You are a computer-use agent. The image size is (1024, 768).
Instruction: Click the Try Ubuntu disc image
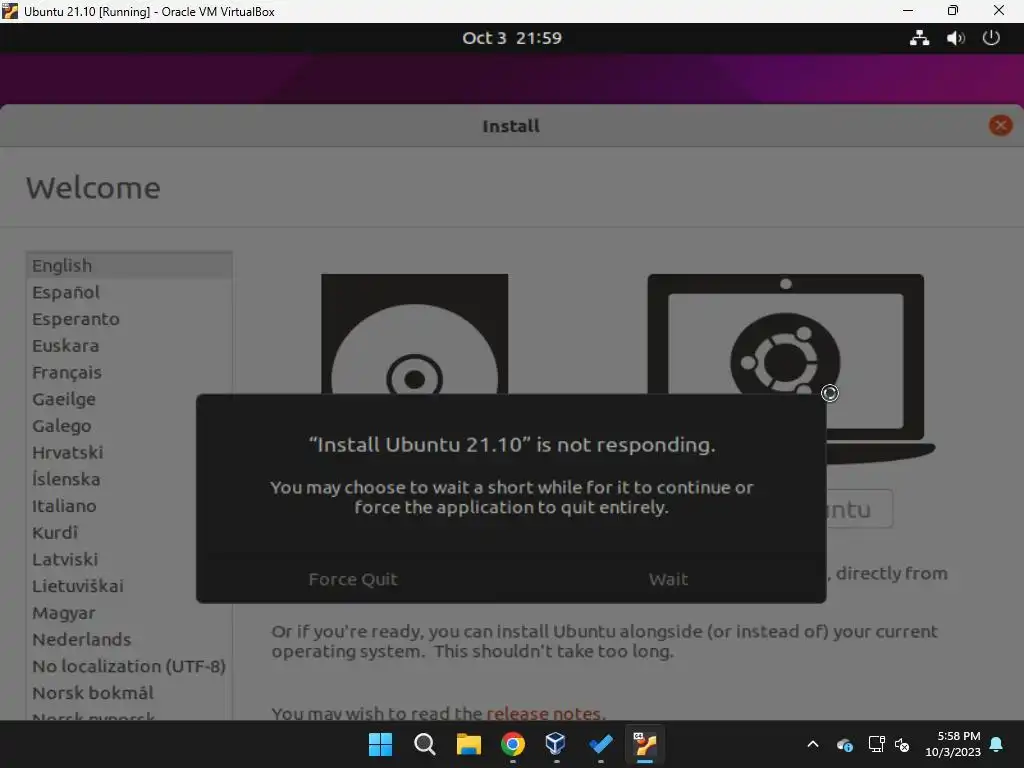pyautogui.click(x=415, y=334)
